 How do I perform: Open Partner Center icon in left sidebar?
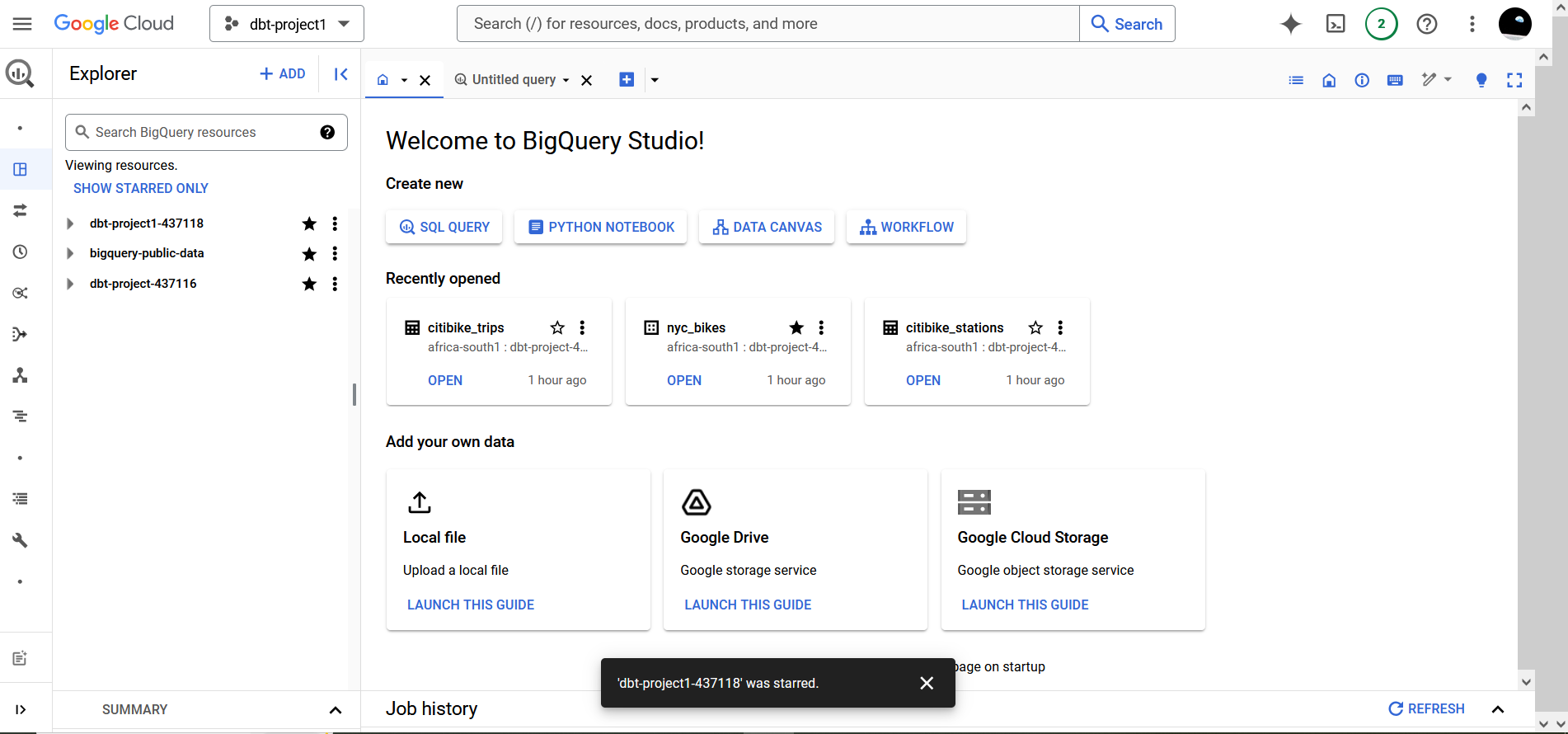click(20, 375)
